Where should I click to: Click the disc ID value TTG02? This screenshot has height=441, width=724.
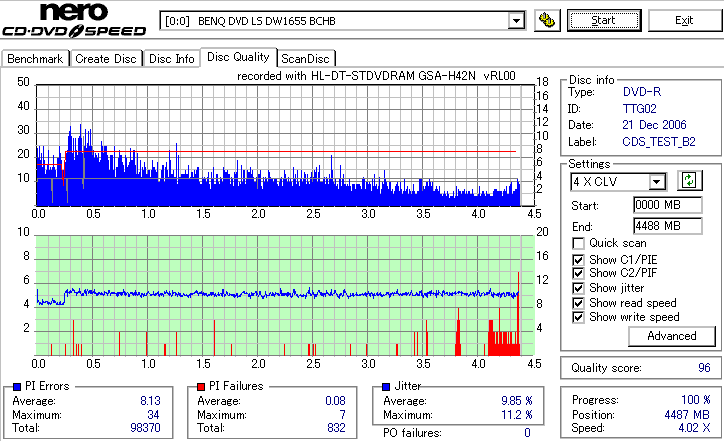point(640,109)
